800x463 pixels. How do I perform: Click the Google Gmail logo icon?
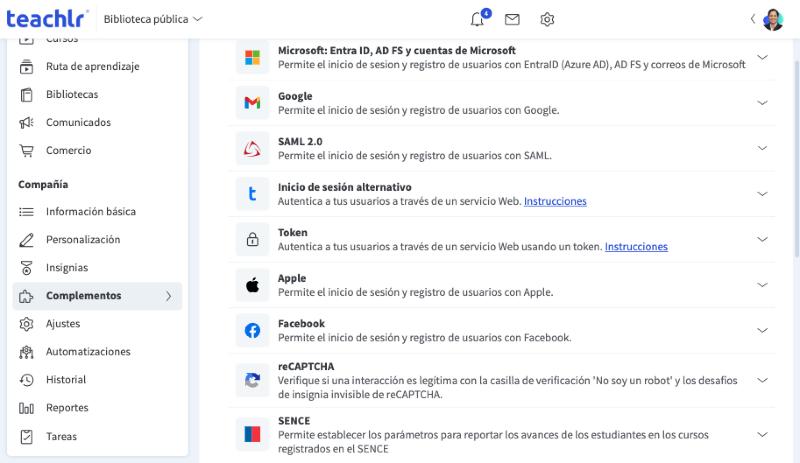pyautogui.click(x=252, y=103)
